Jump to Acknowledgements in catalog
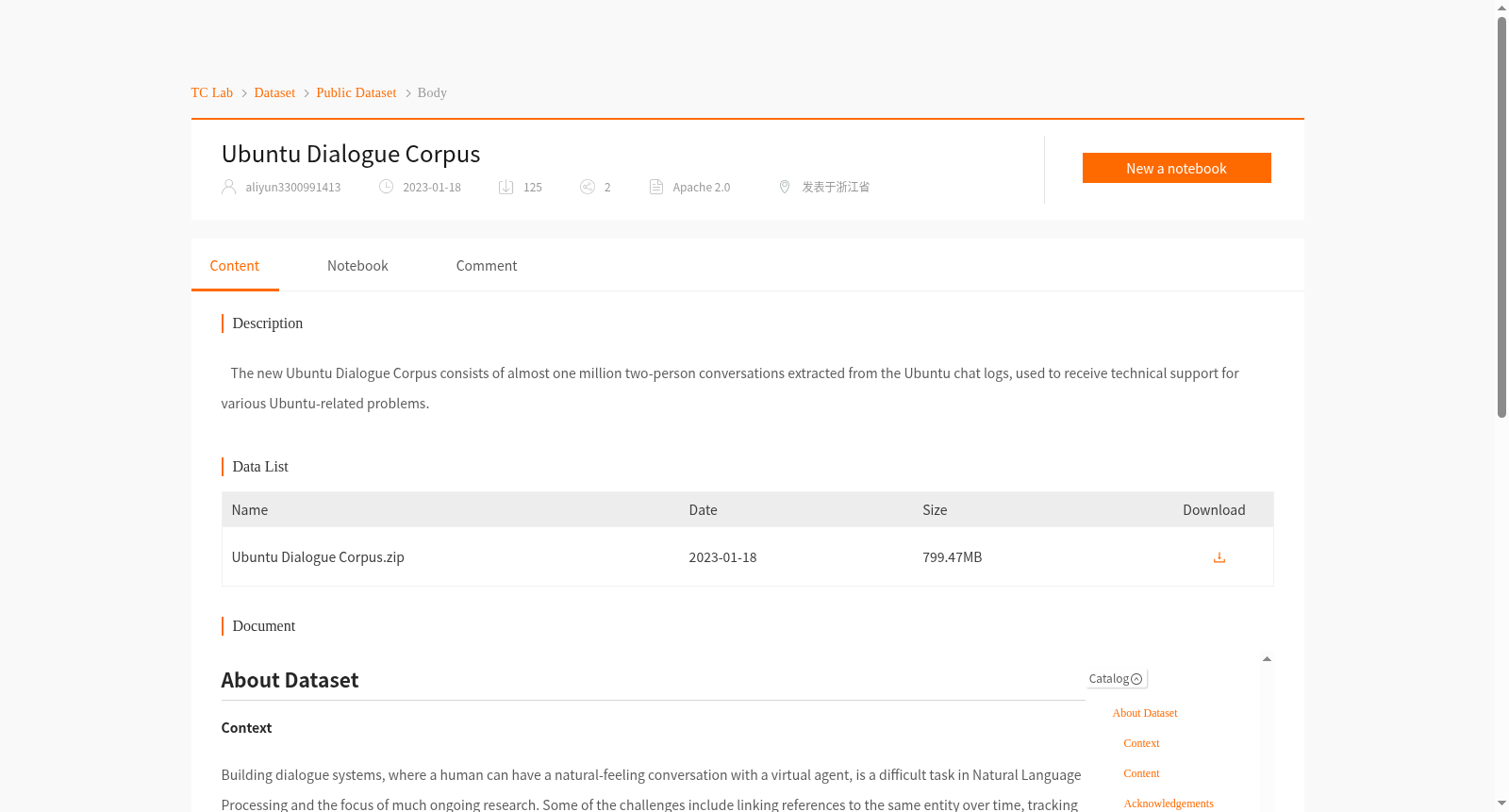 tap(1169, 804)
